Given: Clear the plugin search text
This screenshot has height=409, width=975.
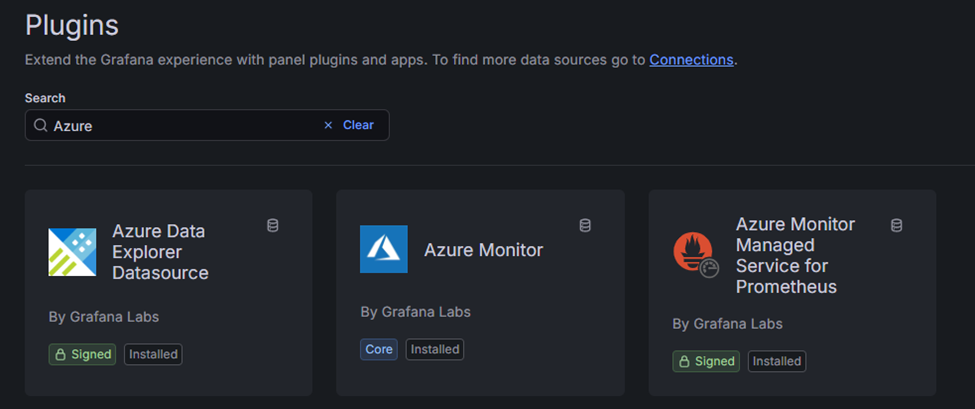Looking at the screenshot, I should (358, 125).
